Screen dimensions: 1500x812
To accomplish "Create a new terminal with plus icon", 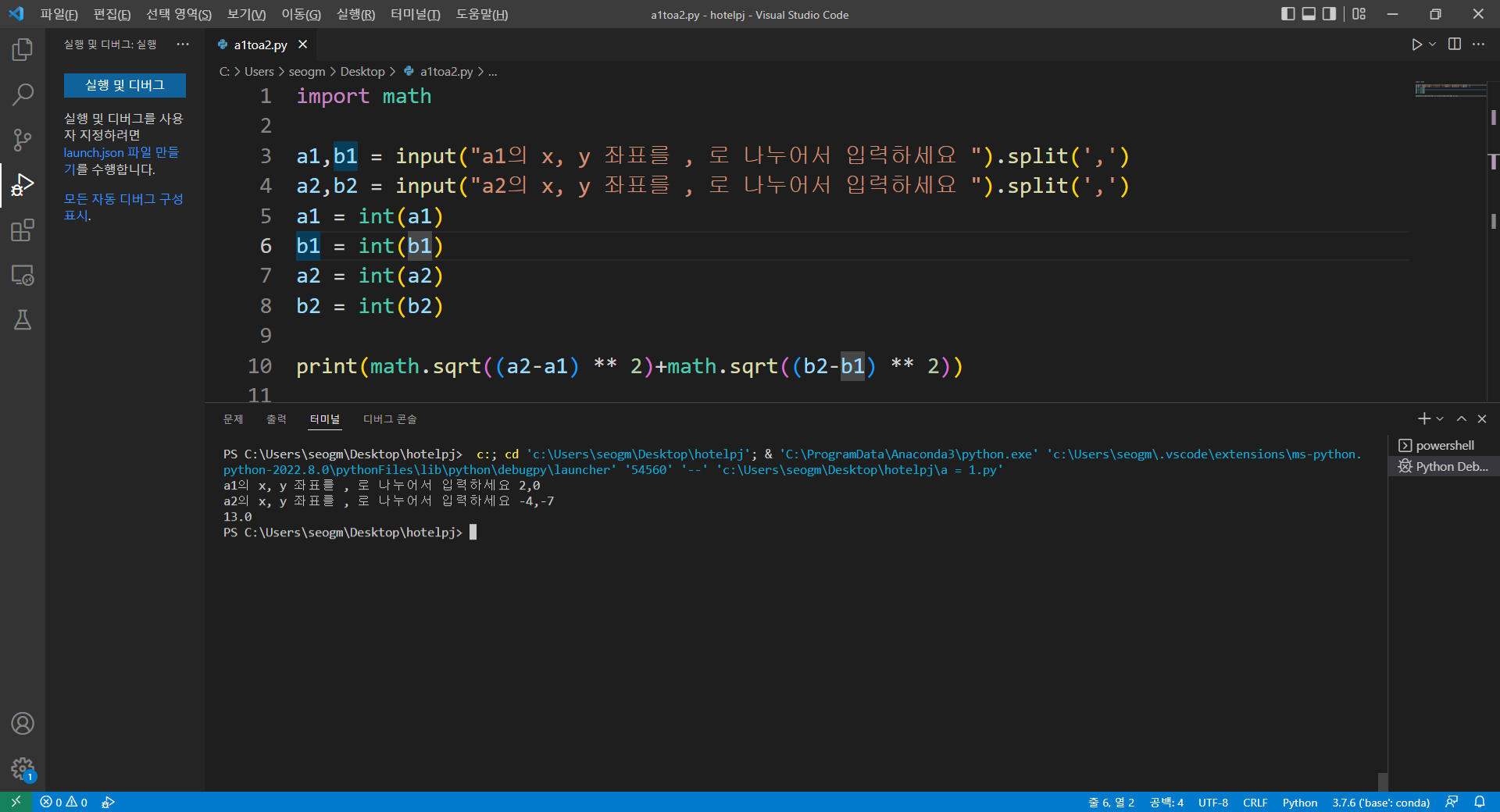I will [1424, 419].
